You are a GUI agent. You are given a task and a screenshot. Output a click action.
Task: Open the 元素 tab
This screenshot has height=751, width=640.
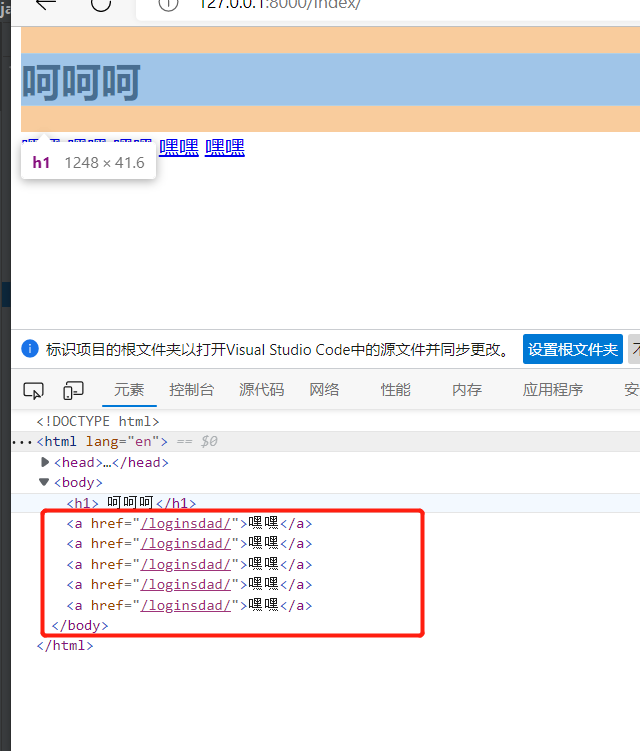click(x=129, y=390)
